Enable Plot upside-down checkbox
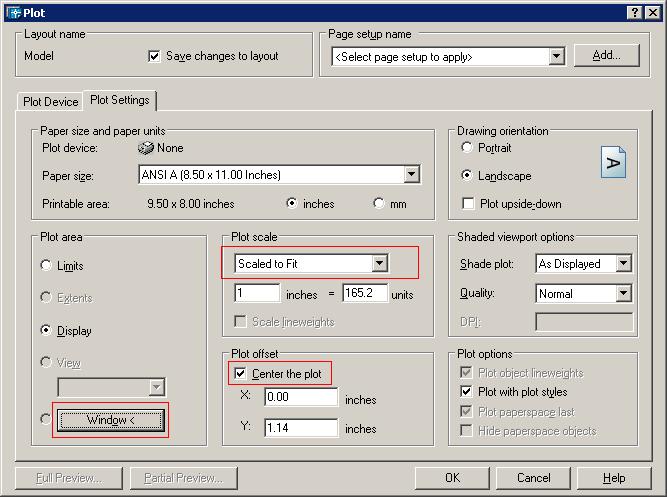The width and height of the screenshot is (667, 497). pos(468,204)
